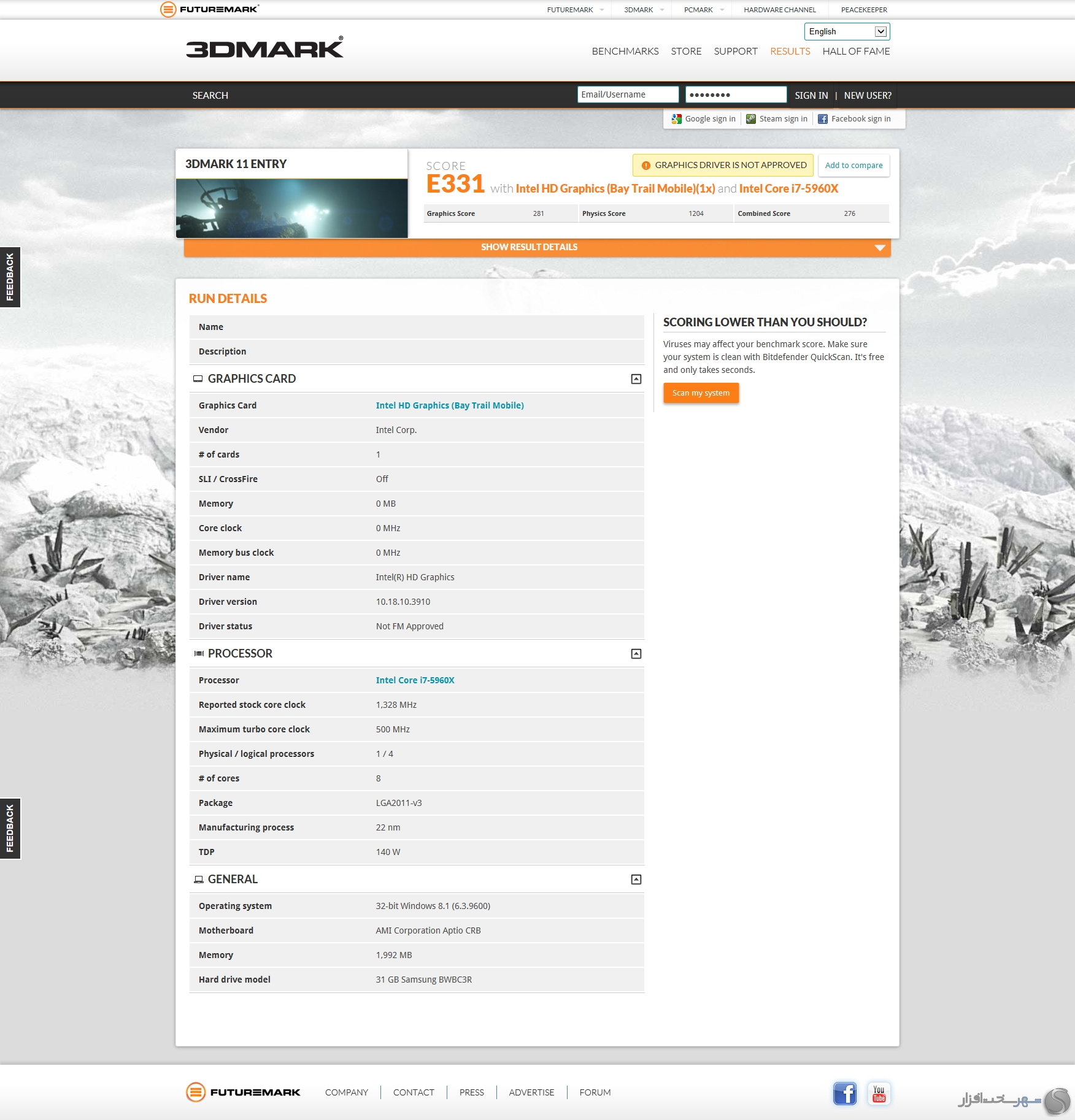The height and width of the screenshot is (1120, 1075).
Task: Click the Google sign in icon
Action: [x=677, y=119]
